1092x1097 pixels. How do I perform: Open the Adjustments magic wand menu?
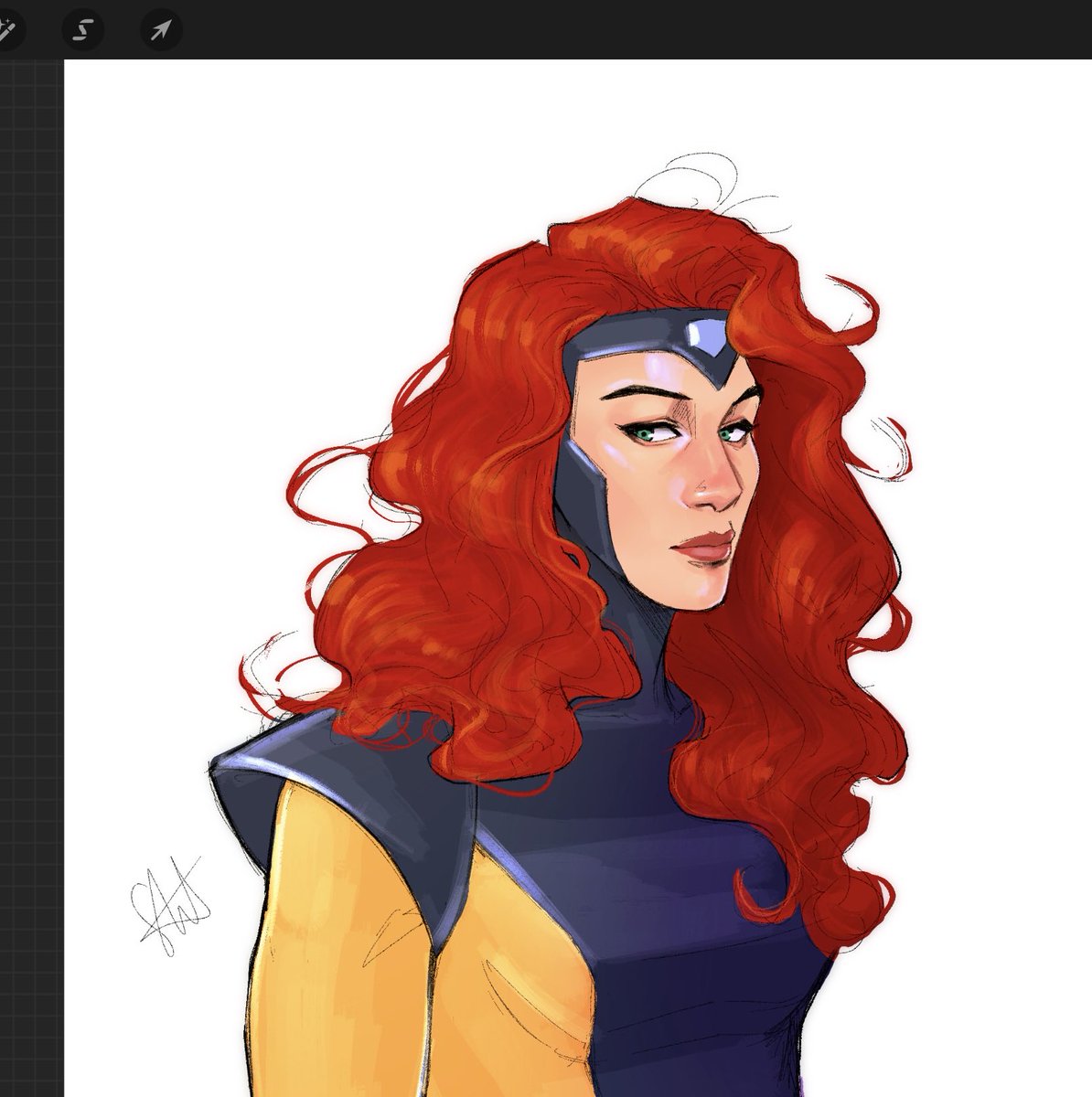coord(9,31)
